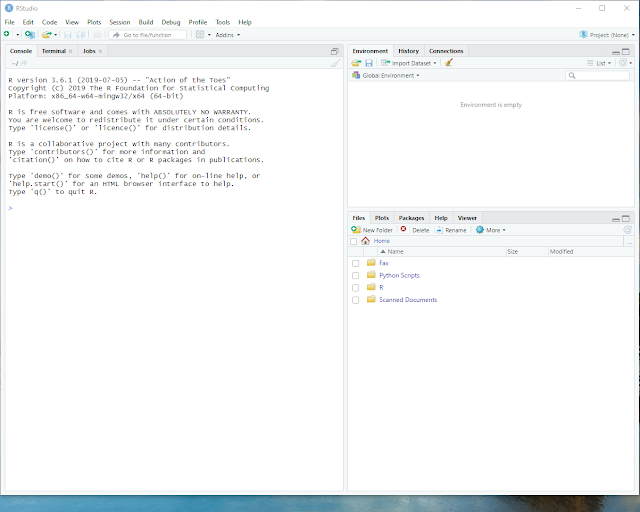Screen dimensions: 640x512
Task: Clear the console with the broom icon
Action: (335, 63)
